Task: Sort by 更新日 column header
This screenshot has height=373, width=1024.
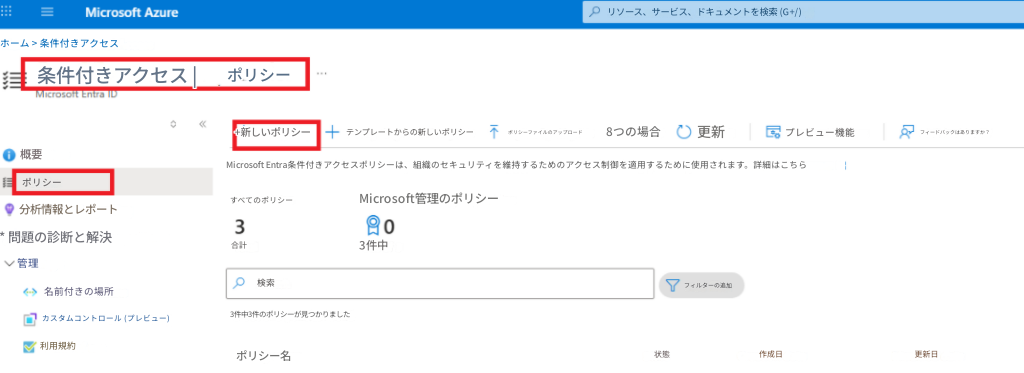Action: click(926, 355)
